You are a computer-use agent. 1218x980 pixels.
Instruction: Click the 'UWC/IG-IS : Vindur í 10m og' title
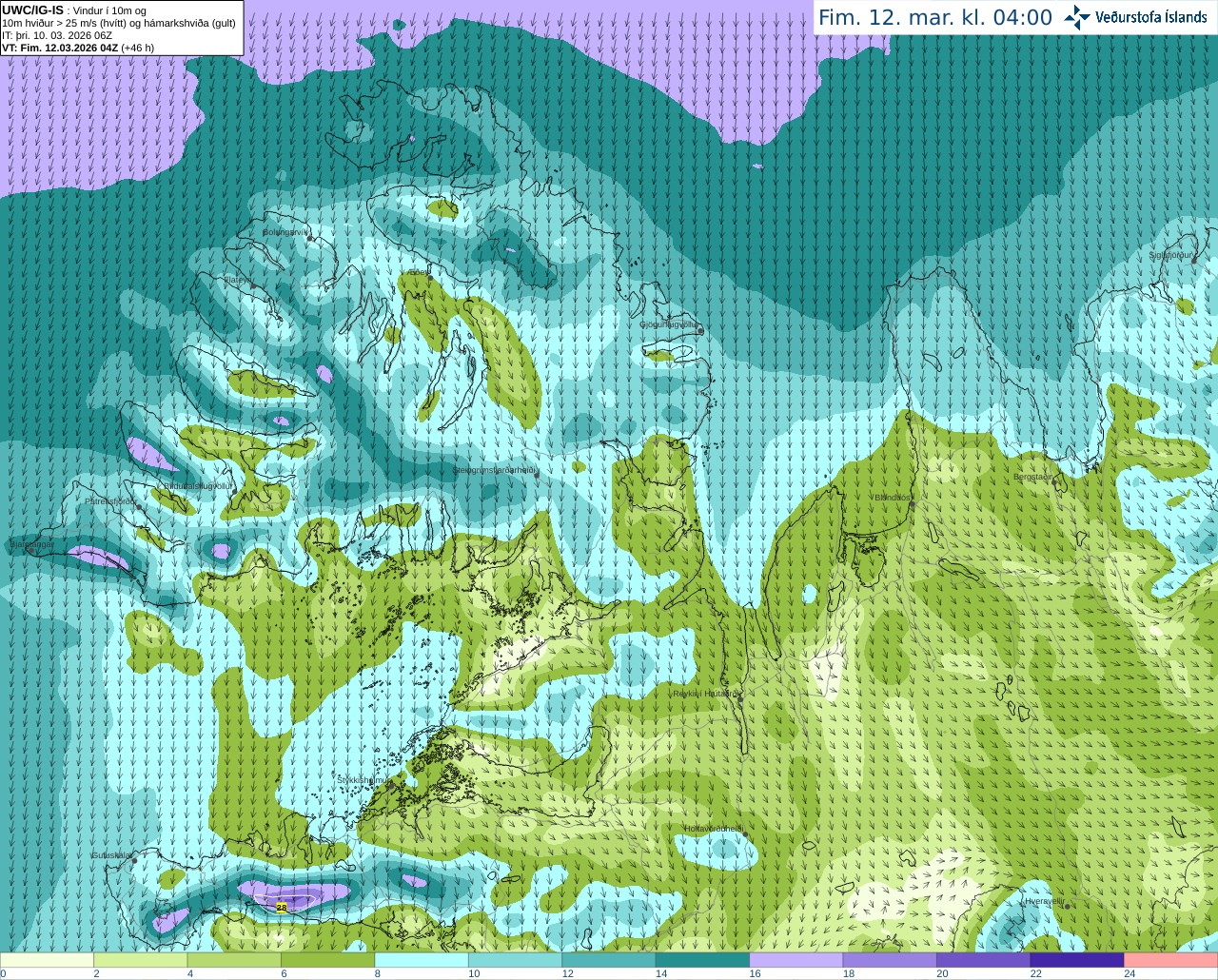74,10
